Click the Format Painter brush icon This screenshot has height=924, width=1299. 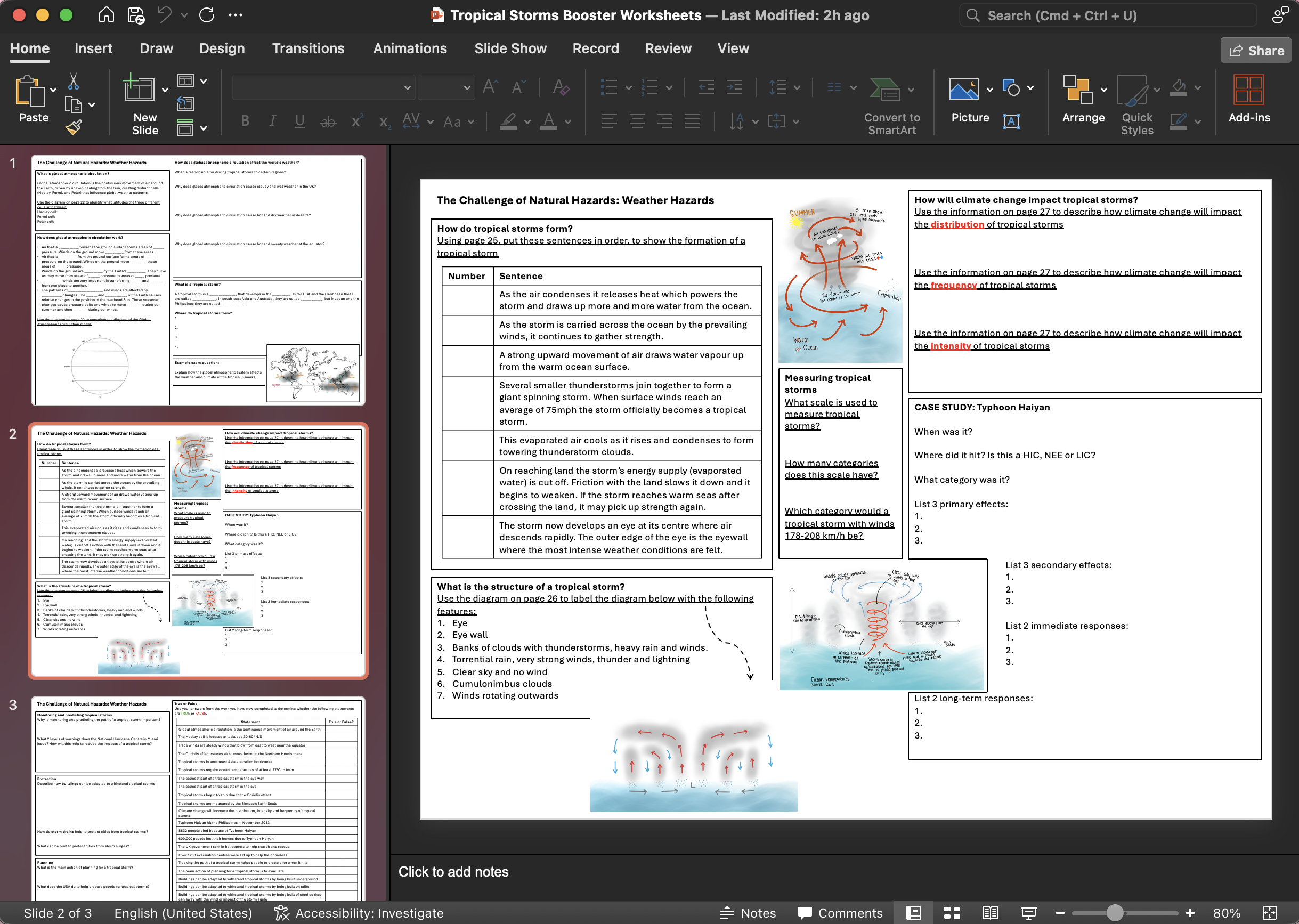[74, 127]
